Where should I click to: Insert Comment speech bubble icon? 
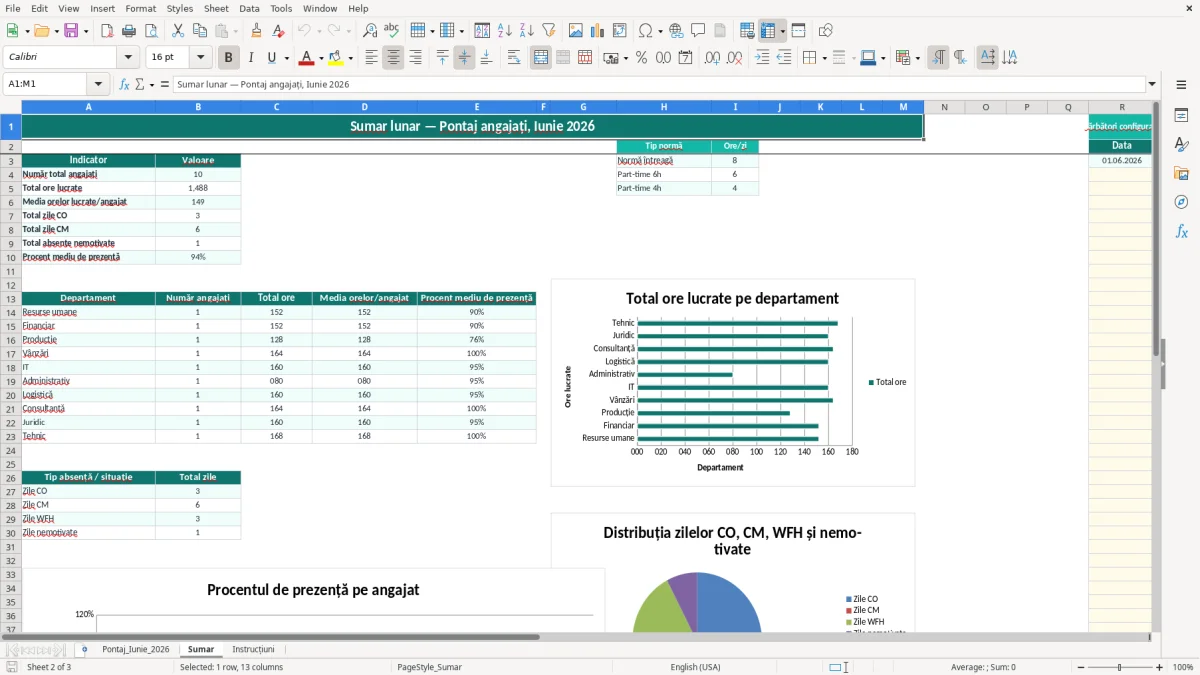tap(698, 31)
